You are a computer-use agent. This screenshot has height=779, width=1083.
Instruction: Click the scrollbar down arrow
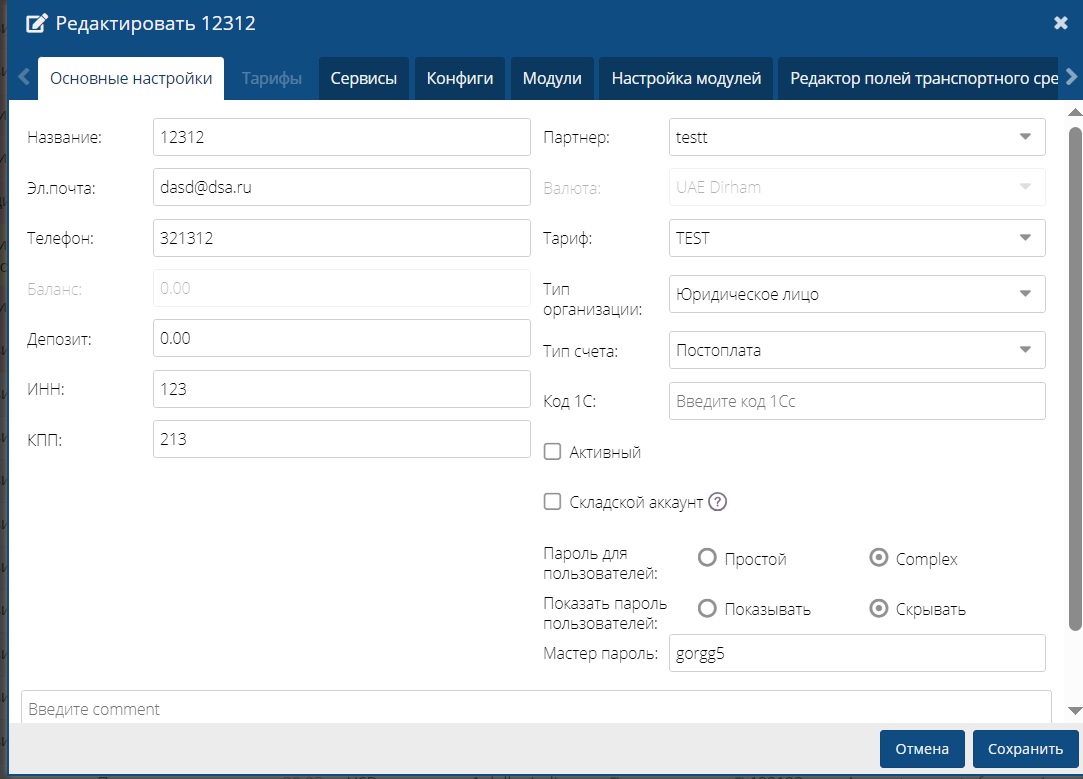(1075, 710)
